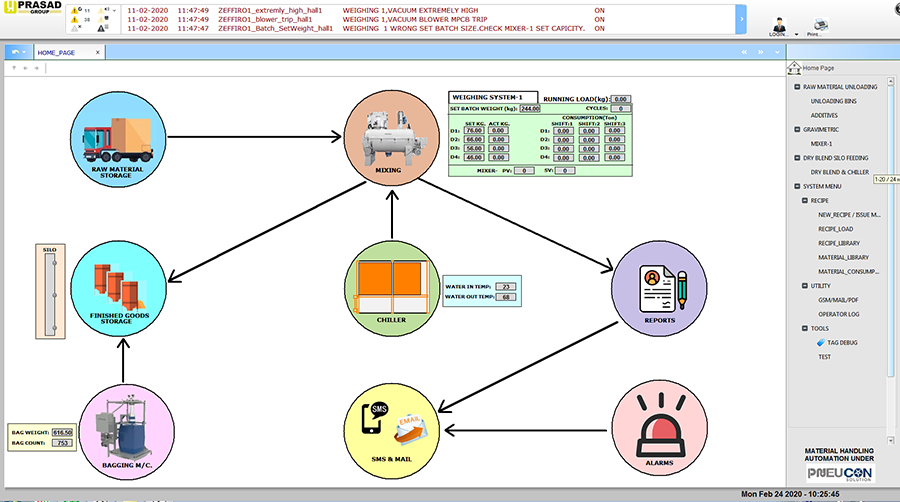Click the Print printer icon
This screenshot has height=502, width=900.
(820, 22)
